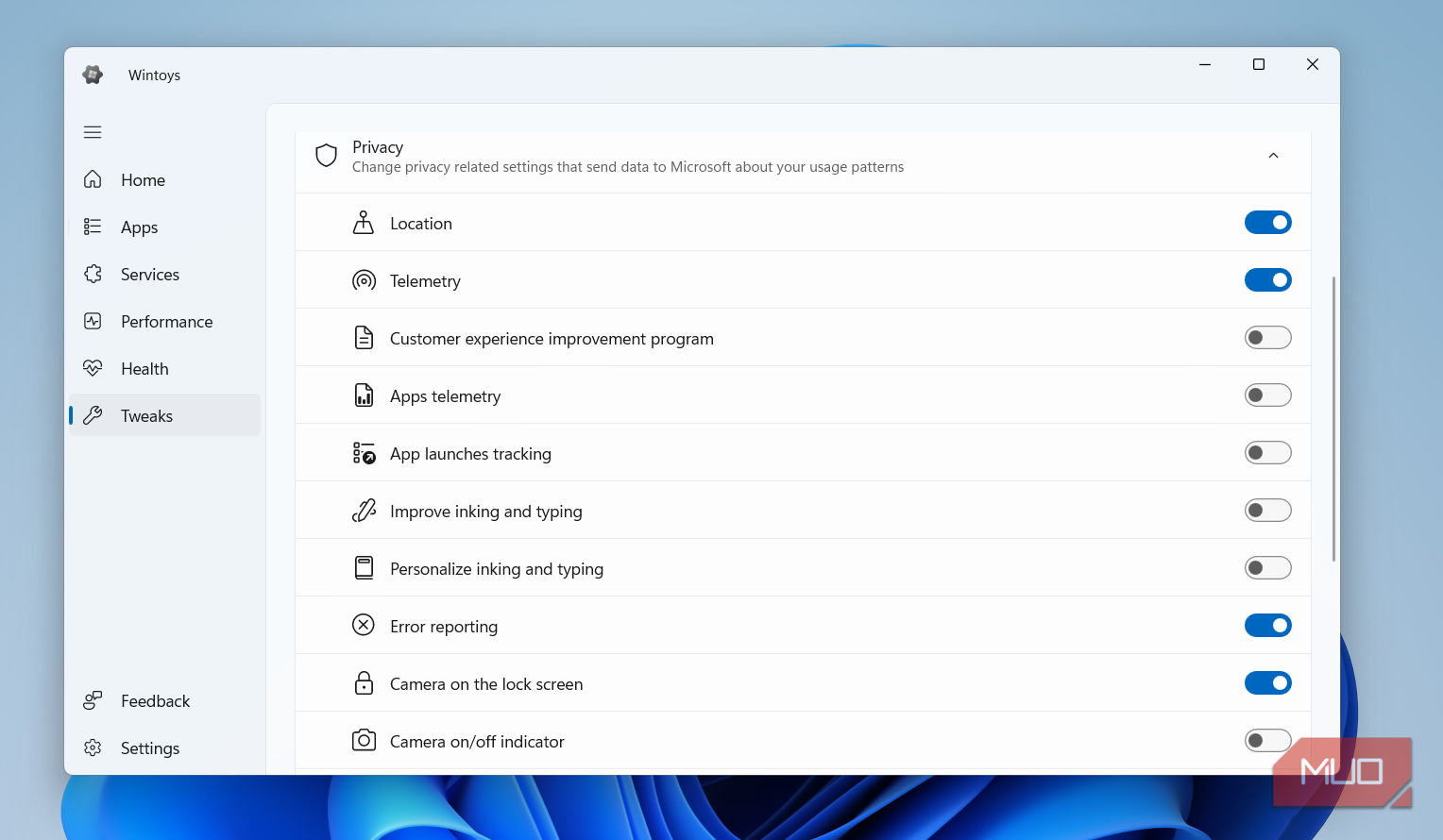Go to the Apps section

[x=164, y=227]
